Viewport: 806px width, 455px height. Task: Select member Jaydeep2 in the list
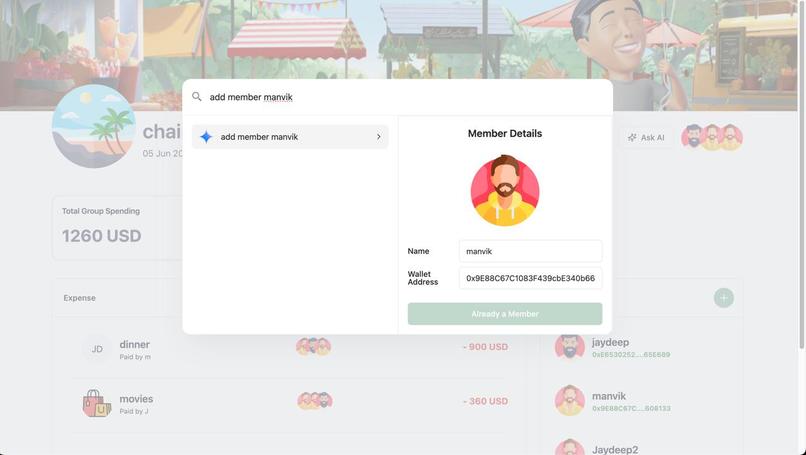click(643, 448)
